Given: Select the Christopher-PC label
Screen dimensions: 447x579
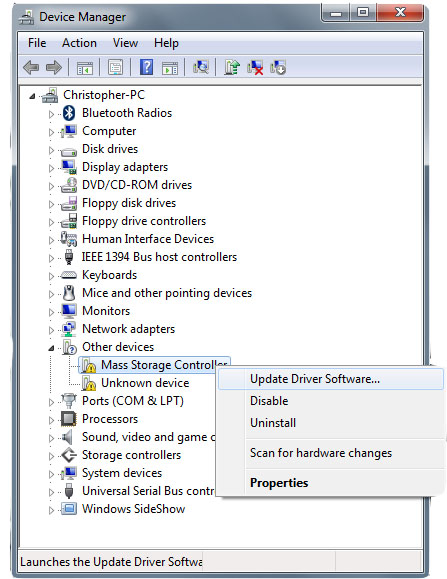Looking at the screenshot, I should coord(104,95).
